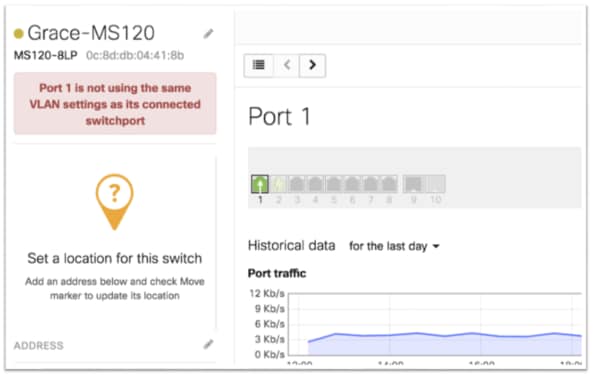Select port 1 on the switch diagram
Image resolution: width=600 pixels, height=378 pixels.
click(x=260, y=184)
